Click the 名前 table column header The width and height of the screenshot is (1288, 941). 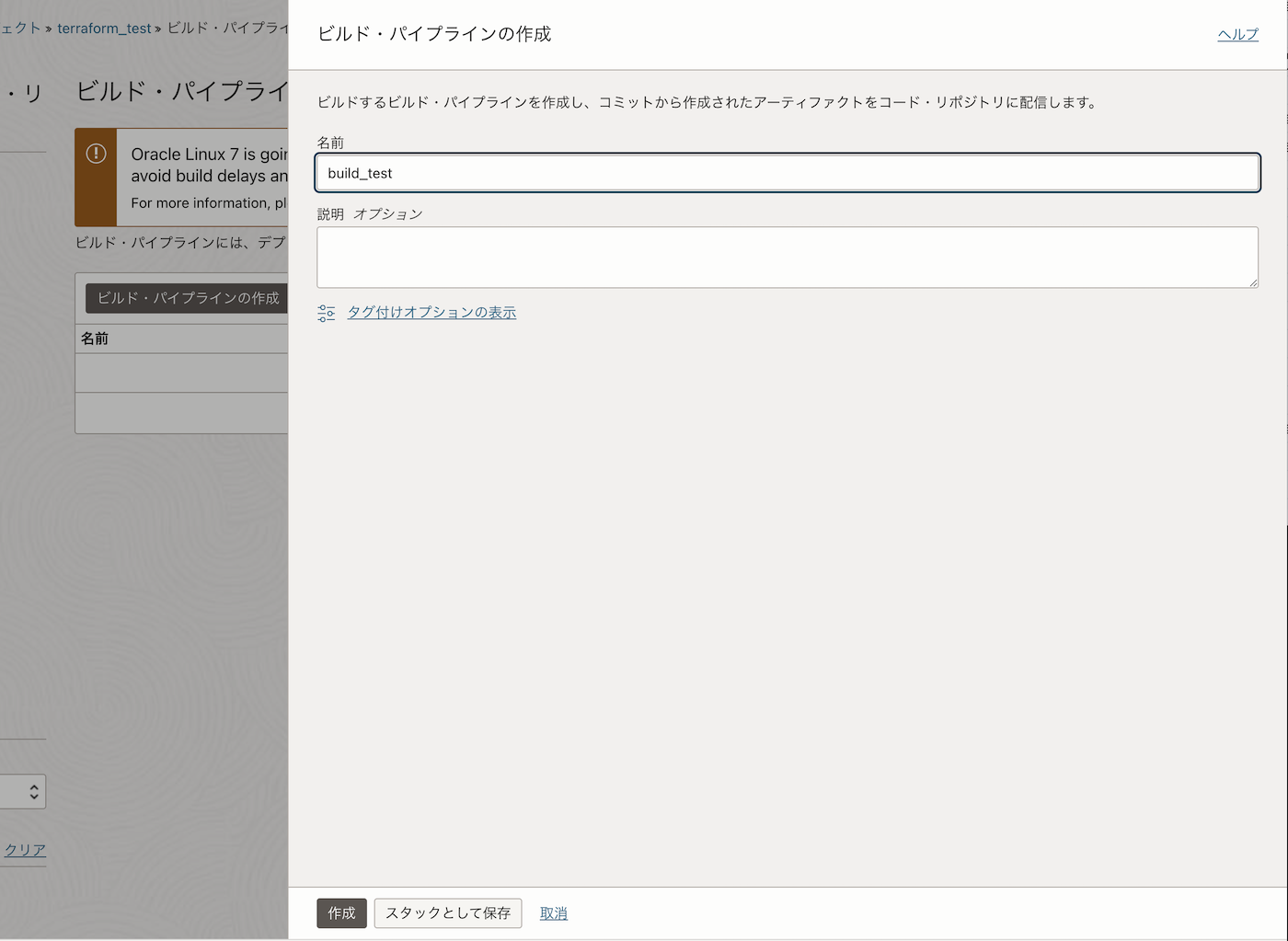click(x=95, y=339)
